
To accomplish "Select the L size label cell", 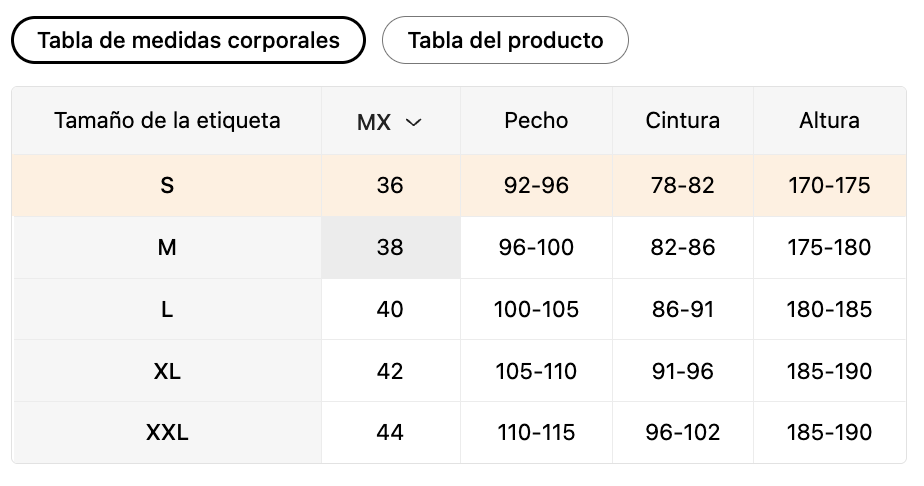I will point(167,309).
